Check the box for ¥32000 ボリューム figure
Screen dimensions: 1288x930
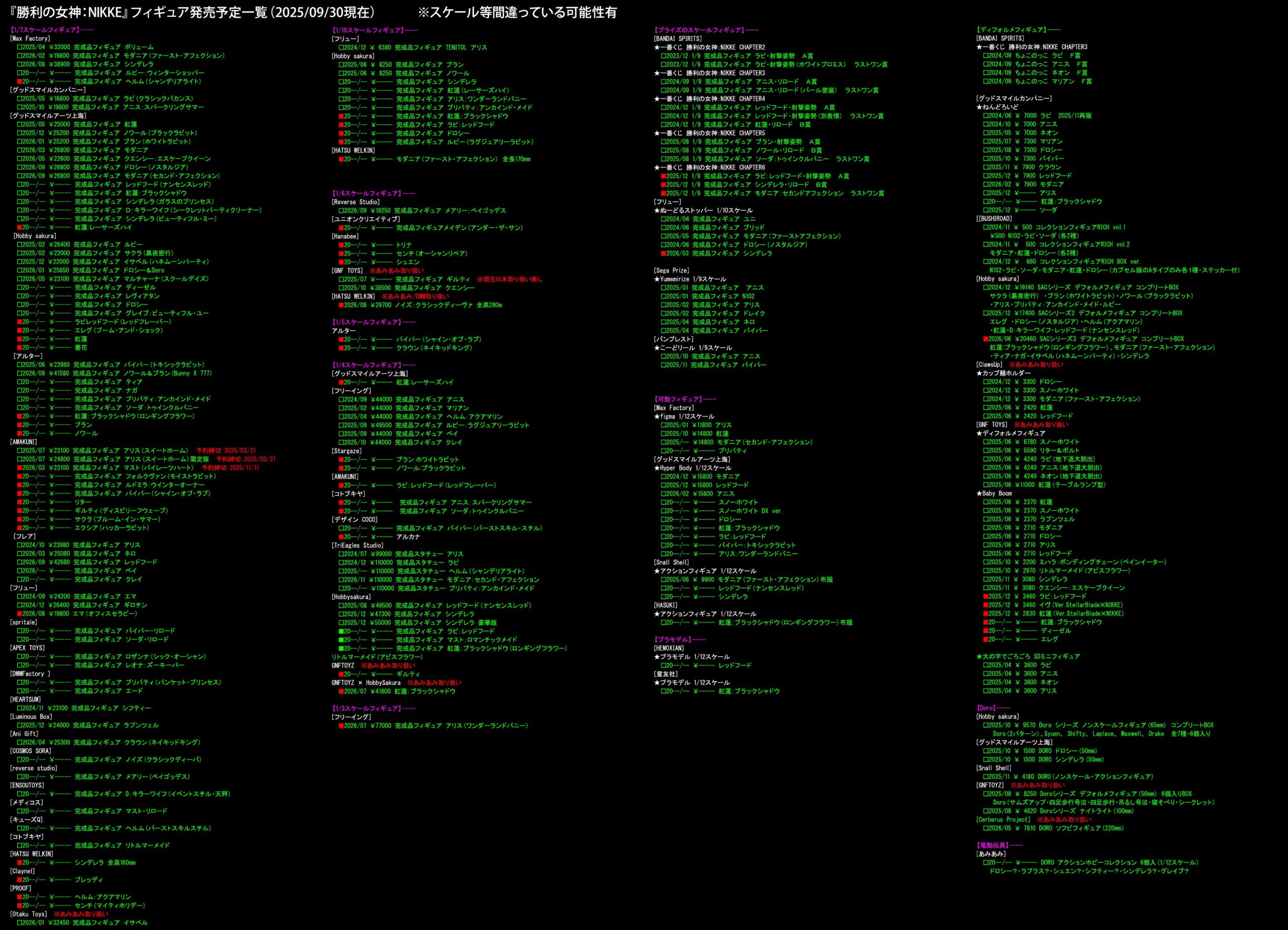point(19,47)
